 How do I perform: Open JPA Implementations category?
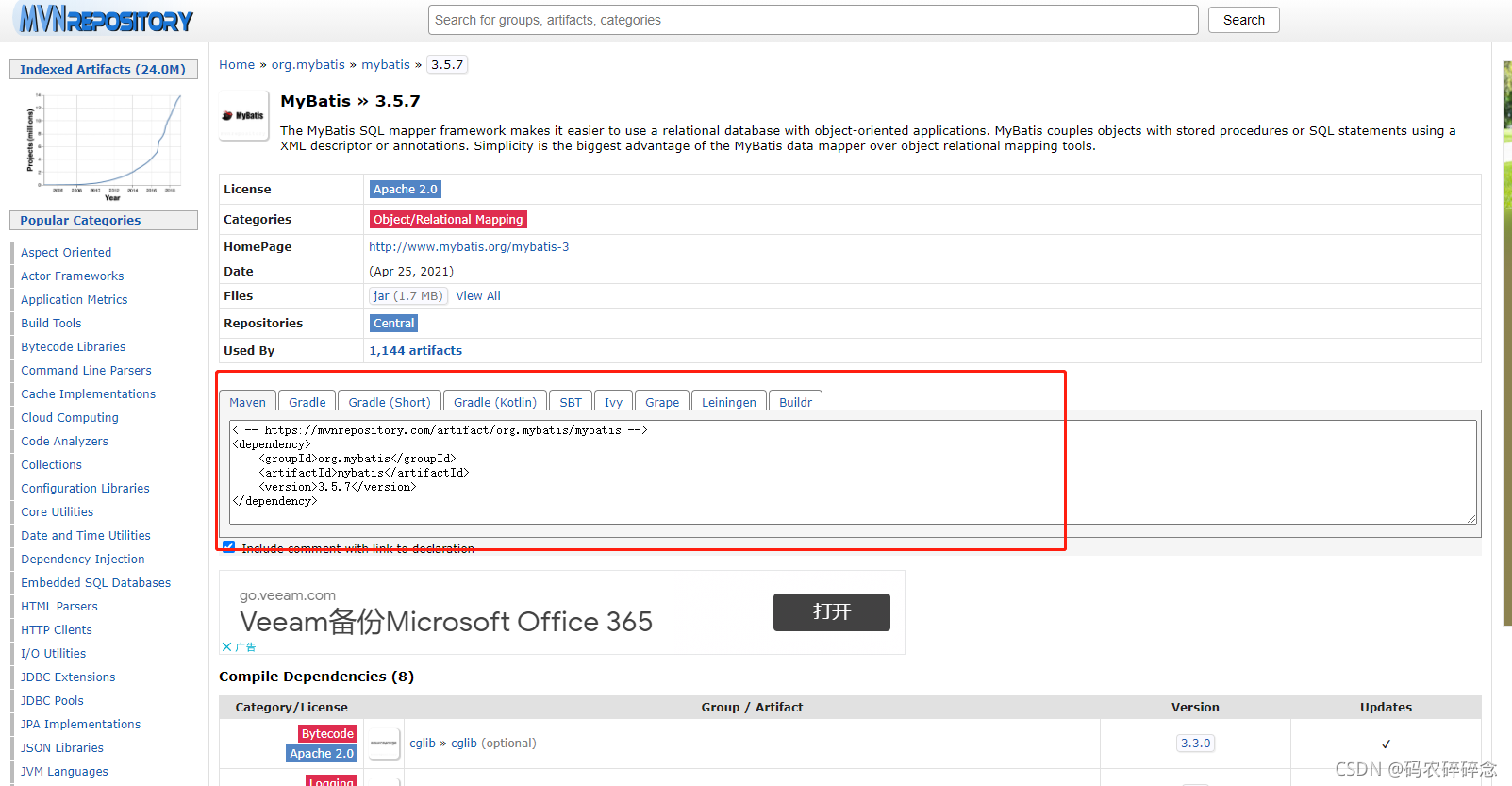pos(81,724)
